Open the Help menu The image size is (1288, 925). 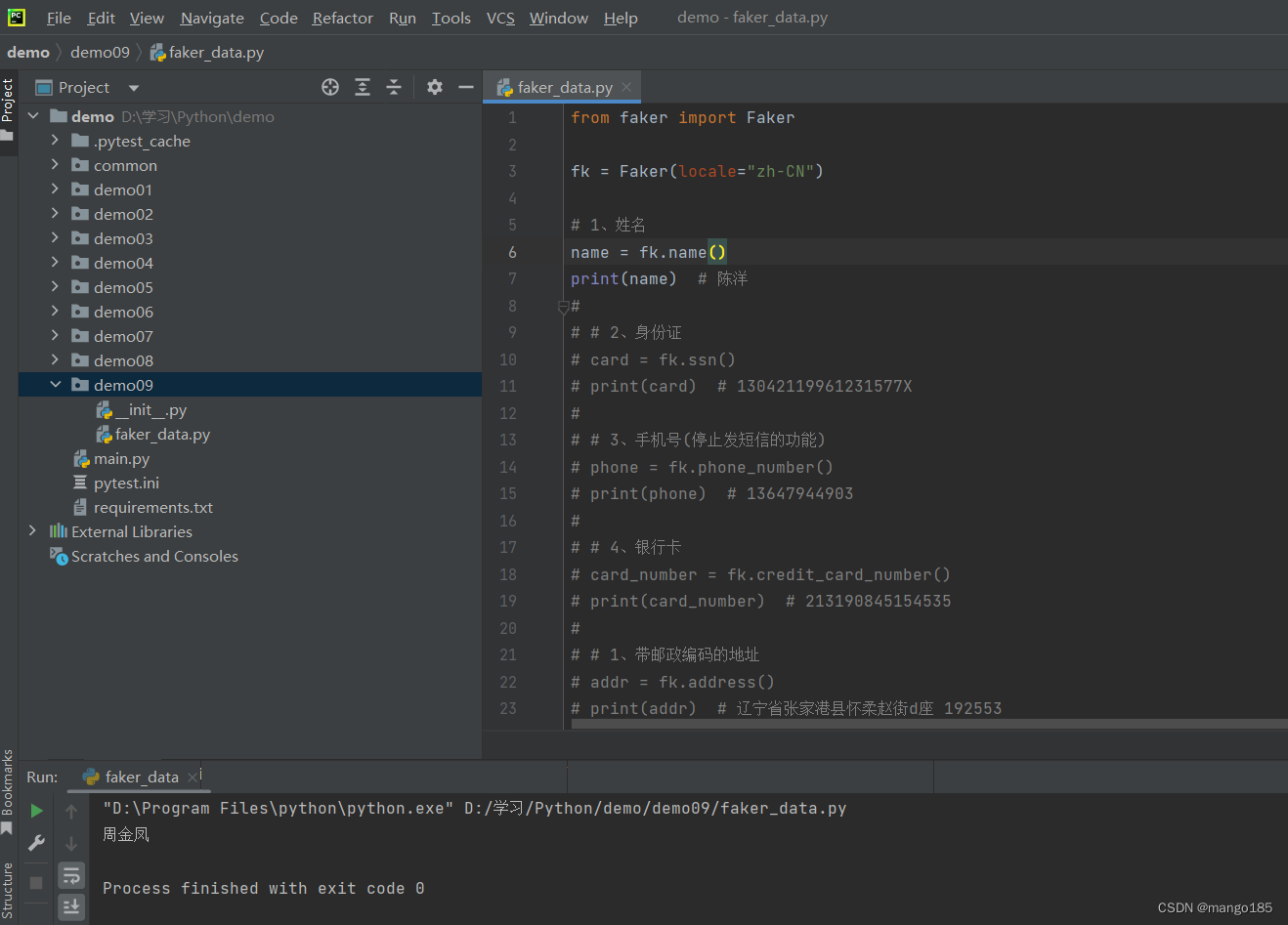(x=621, y=18)
